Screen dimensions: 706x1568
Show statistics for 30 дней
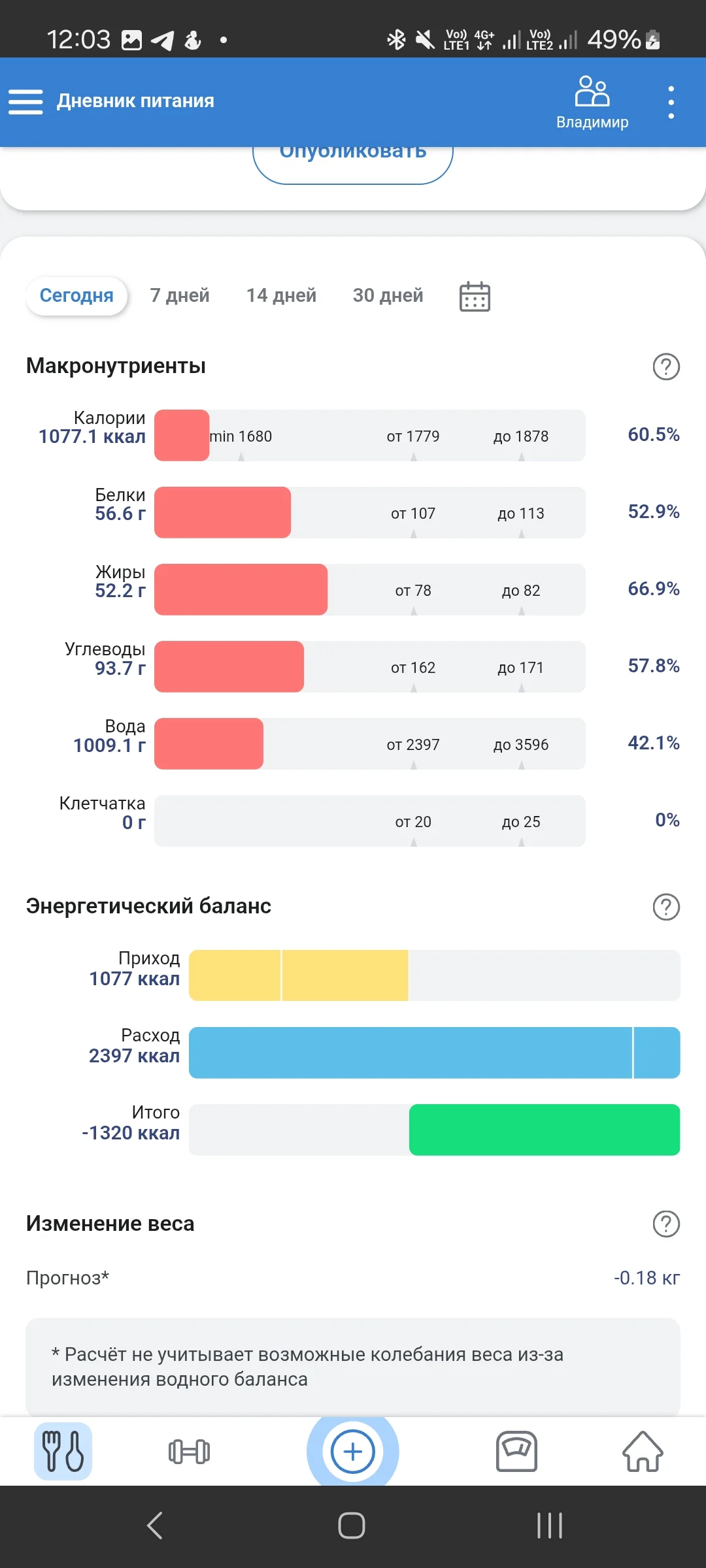coord(388,296)
